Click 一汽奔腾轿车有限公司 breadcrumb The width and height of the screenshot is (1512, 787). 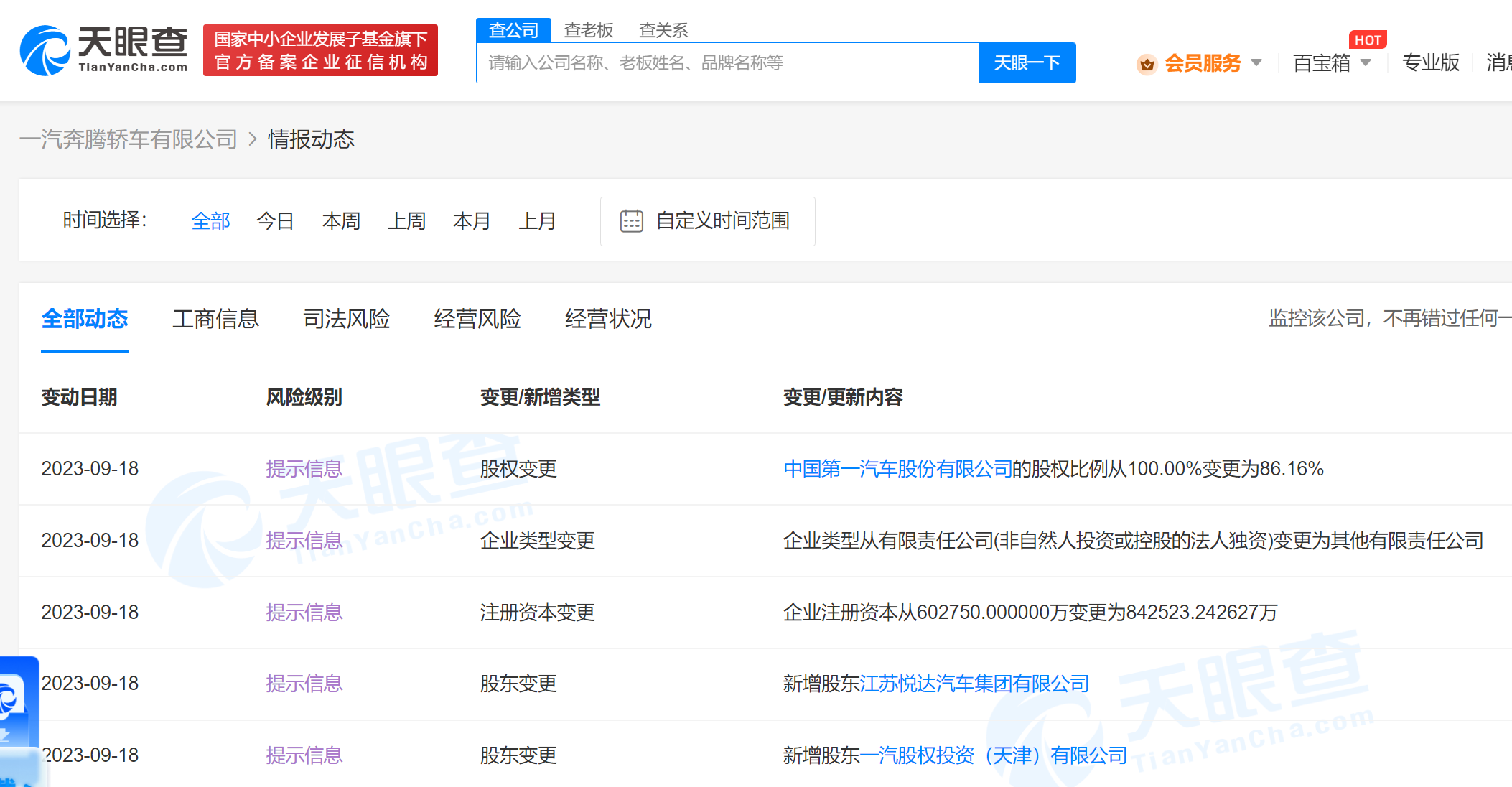(129, 139)
